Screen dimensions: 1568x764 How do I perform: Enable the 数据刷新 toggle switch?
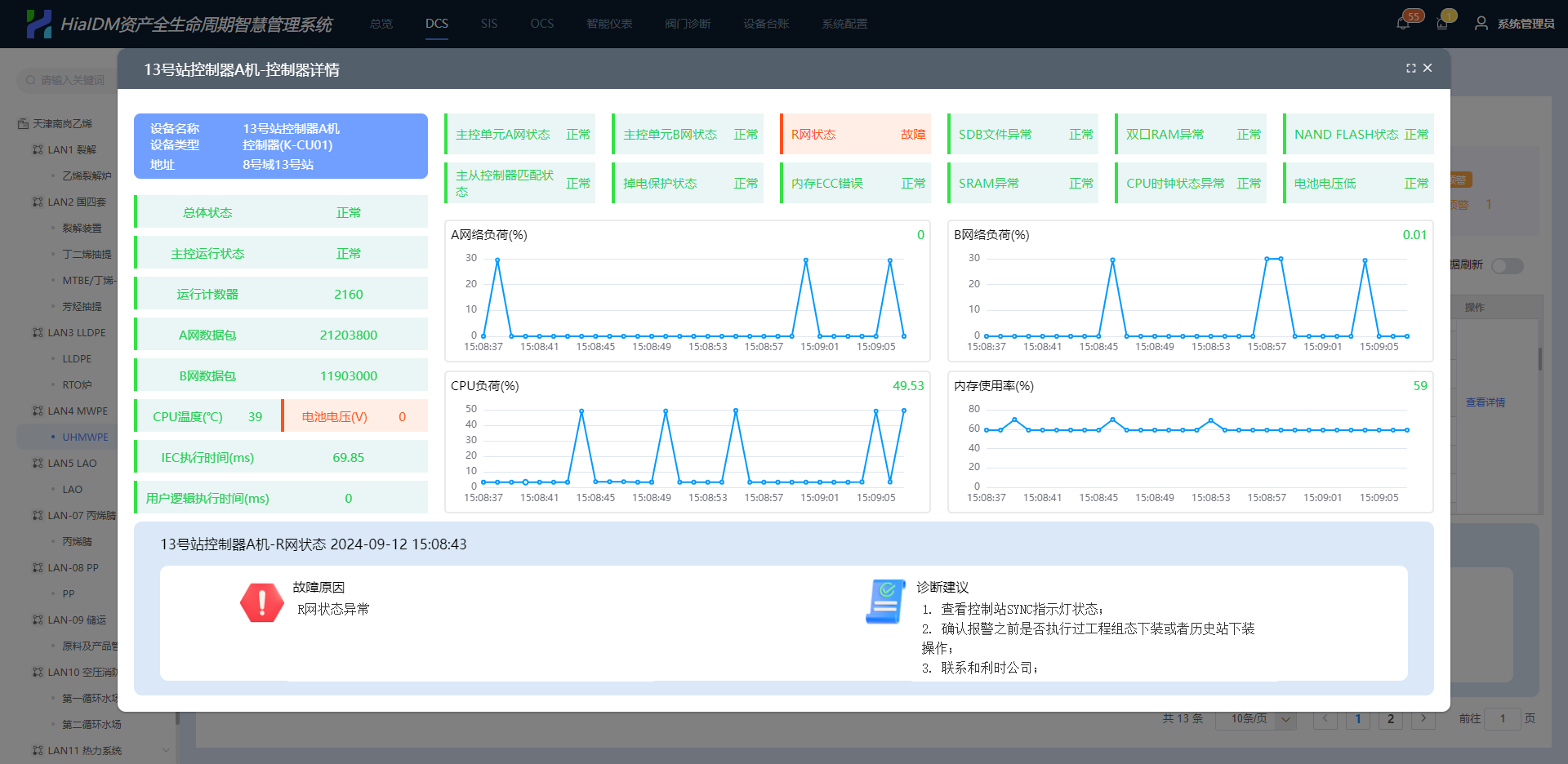pos(1507,266)
